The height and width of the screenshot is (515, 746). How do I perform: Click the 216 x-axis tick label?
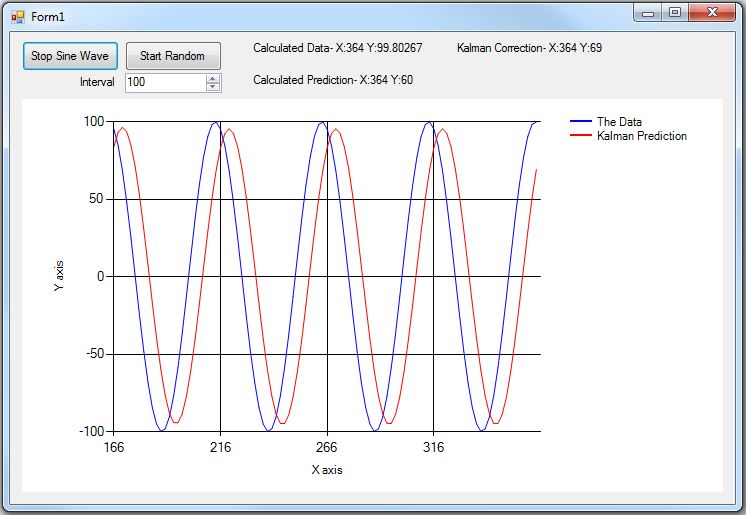220,447
